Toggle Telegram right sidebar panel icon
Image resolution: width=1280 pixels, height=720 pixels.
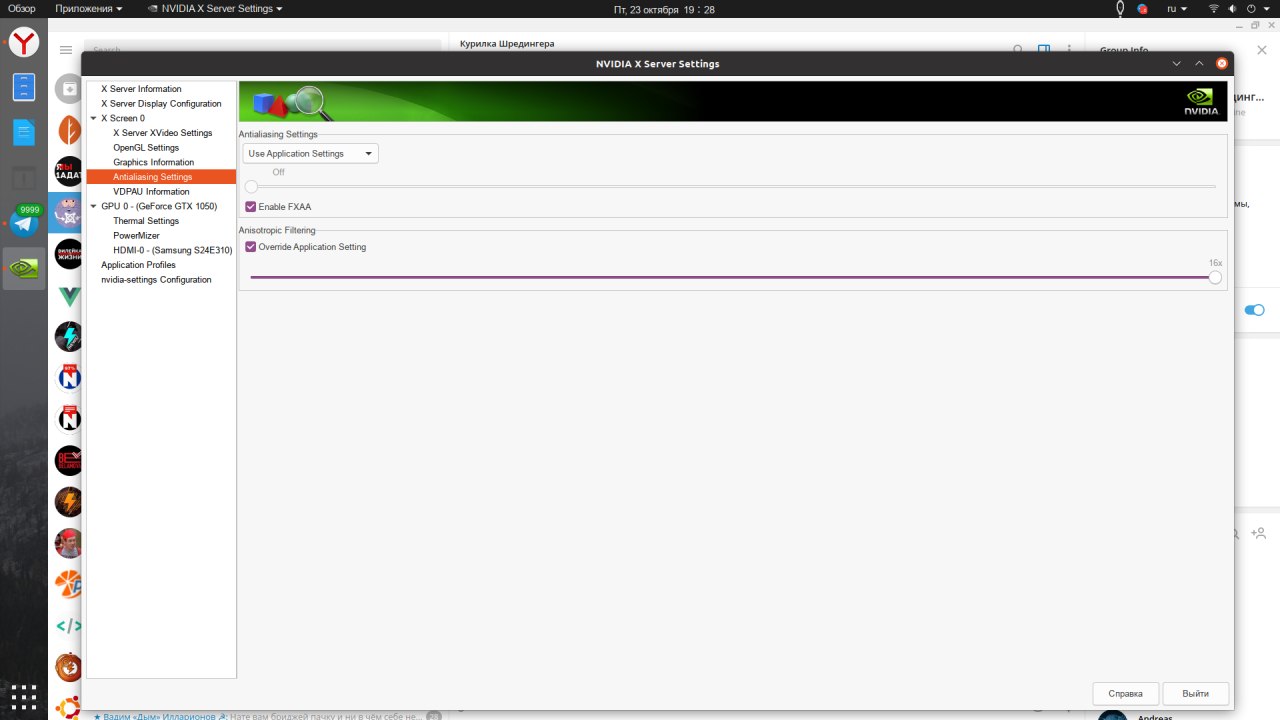click(x=1044, y=48)
